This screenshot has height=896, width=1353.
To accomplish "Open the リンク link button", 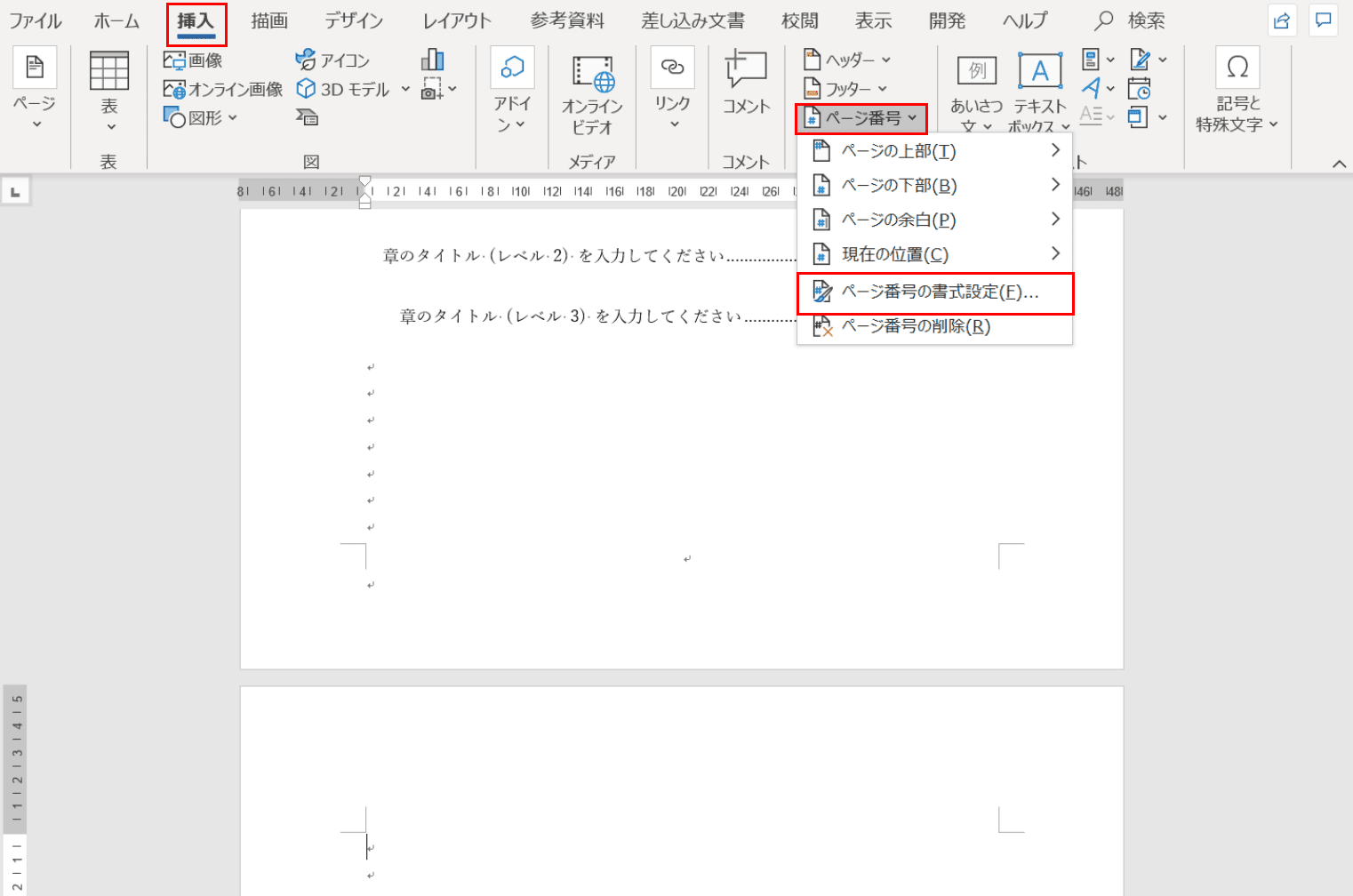I will [x=673, y=88].
